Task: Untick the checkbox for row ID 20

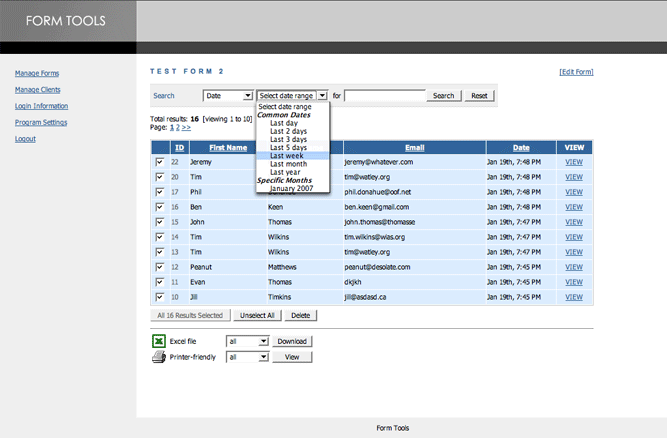Action: tap(160, 177)
